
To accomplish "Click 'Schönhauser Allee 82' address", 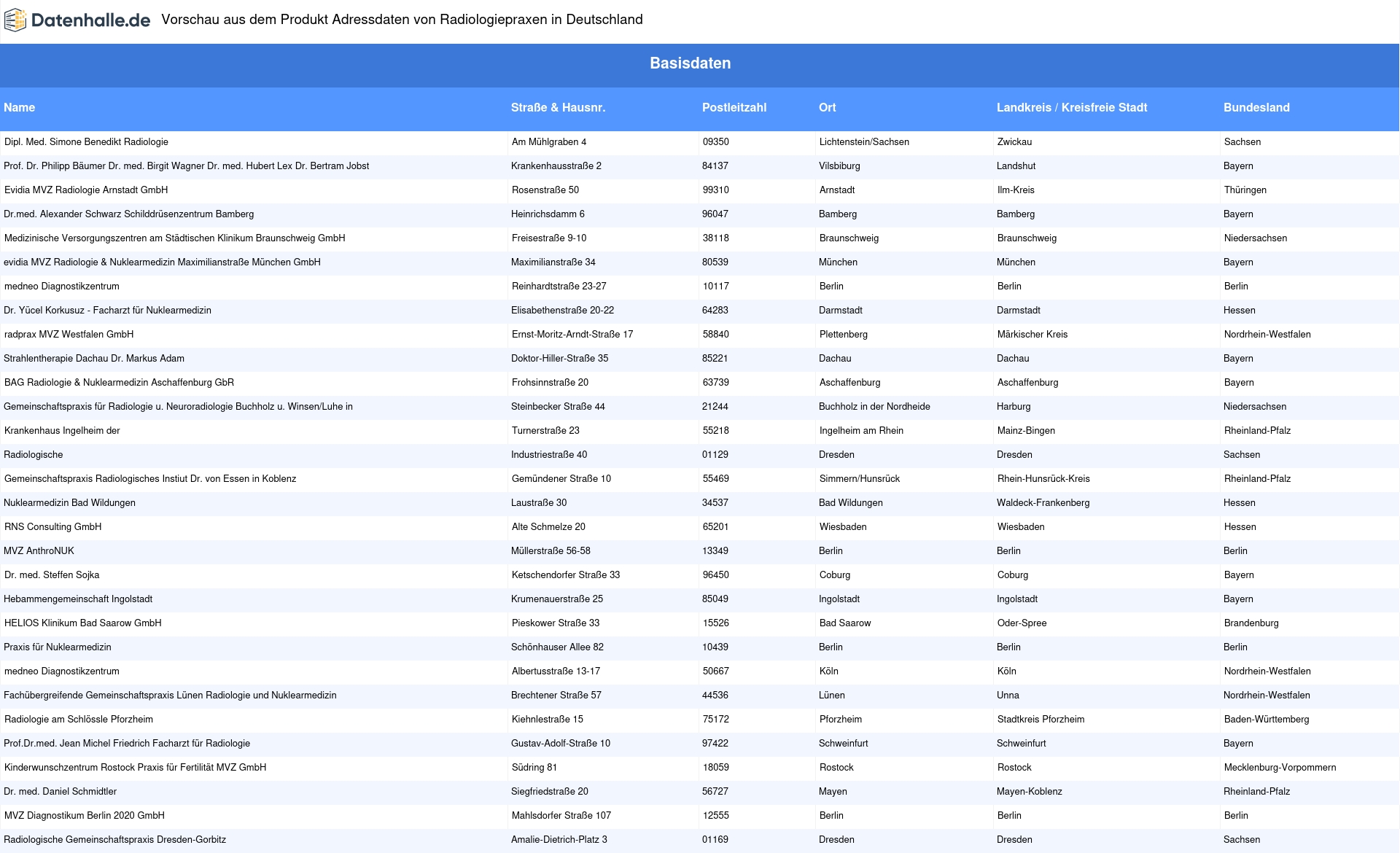I will coord(557,647).
